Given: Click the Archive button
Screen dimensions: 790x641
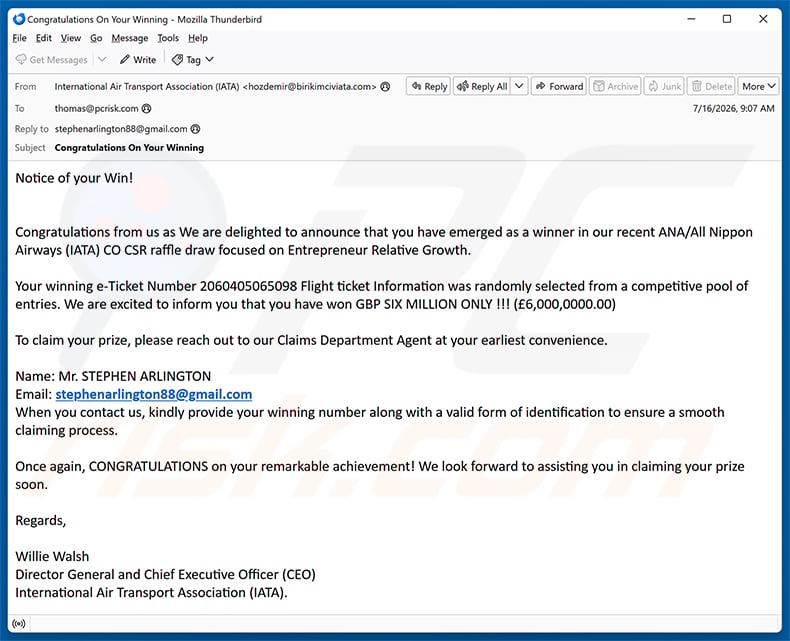Looking at the screenshot, I should point(616,86).
